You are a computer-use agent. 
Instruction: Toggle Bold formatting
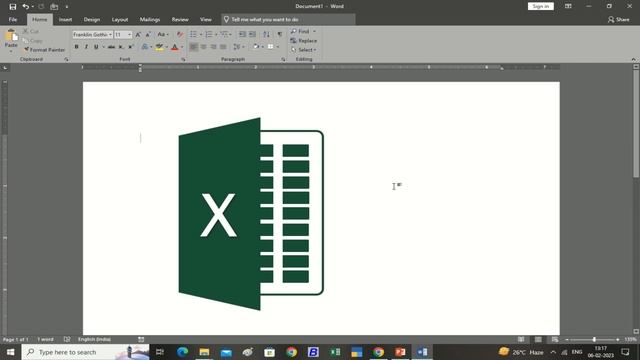click(x=76, y=47)
